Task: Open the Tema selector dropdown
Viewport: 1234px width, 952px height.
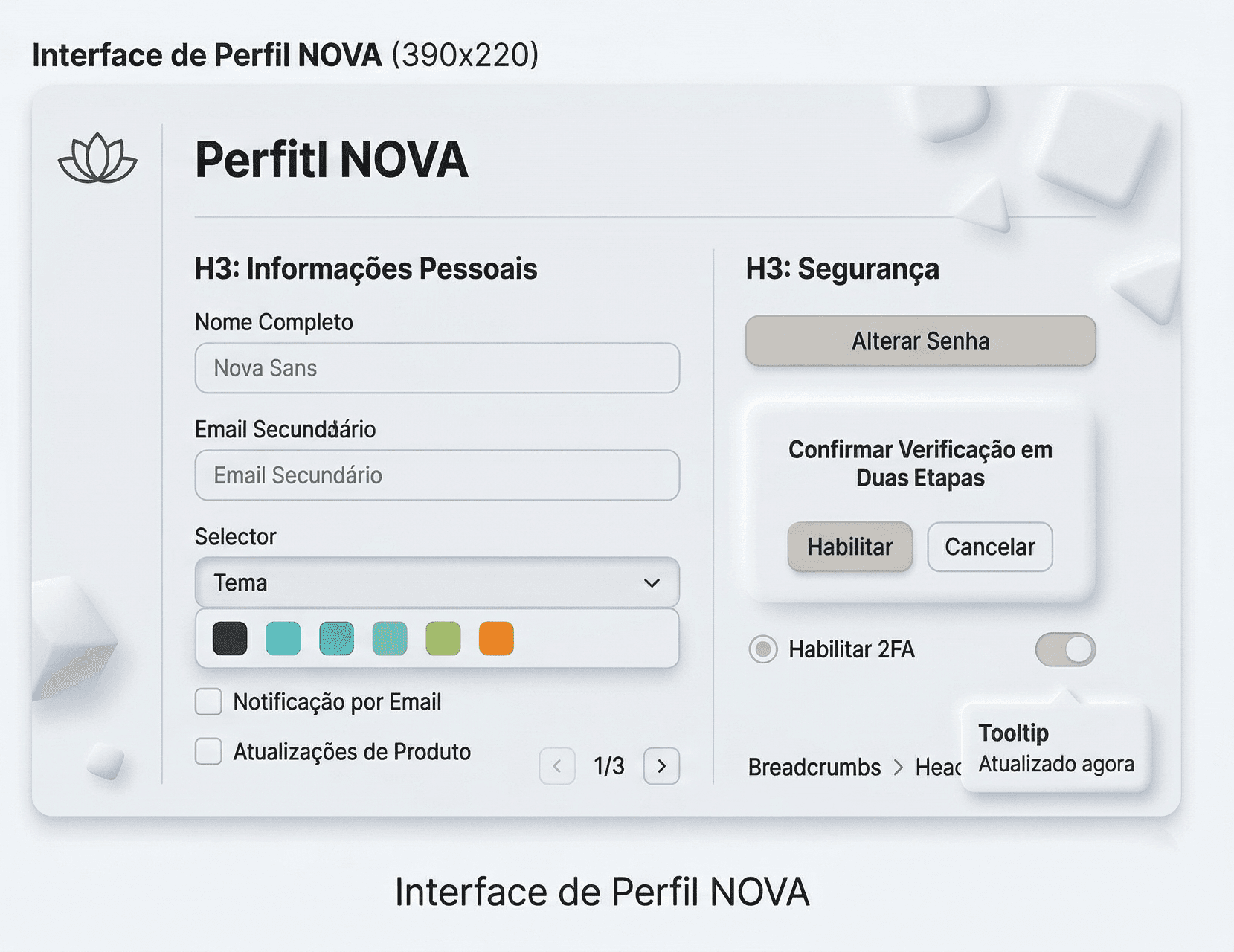Action: (x=437, y=582)
